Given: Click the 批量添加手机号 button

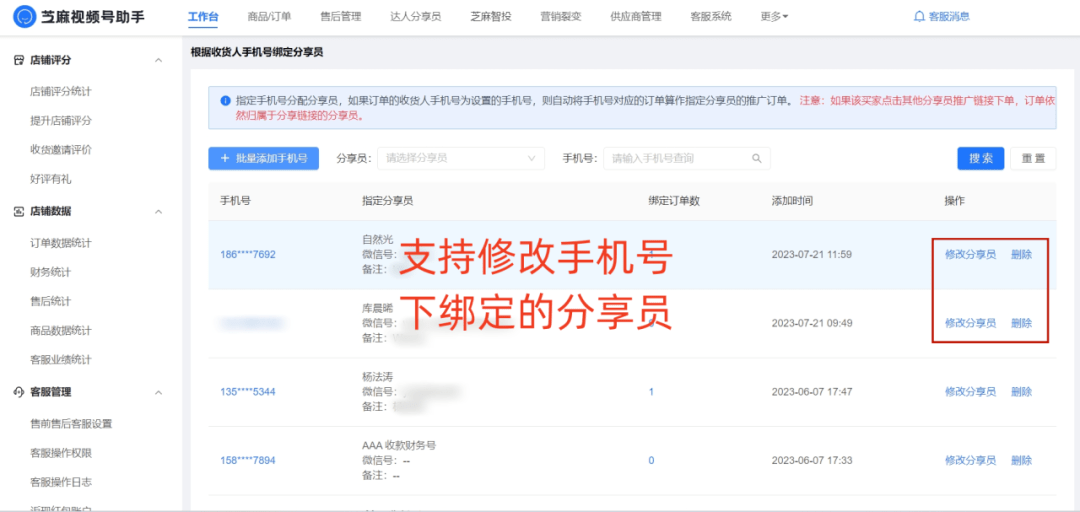Looking at the screenshot, I should [x=264, y=158].
